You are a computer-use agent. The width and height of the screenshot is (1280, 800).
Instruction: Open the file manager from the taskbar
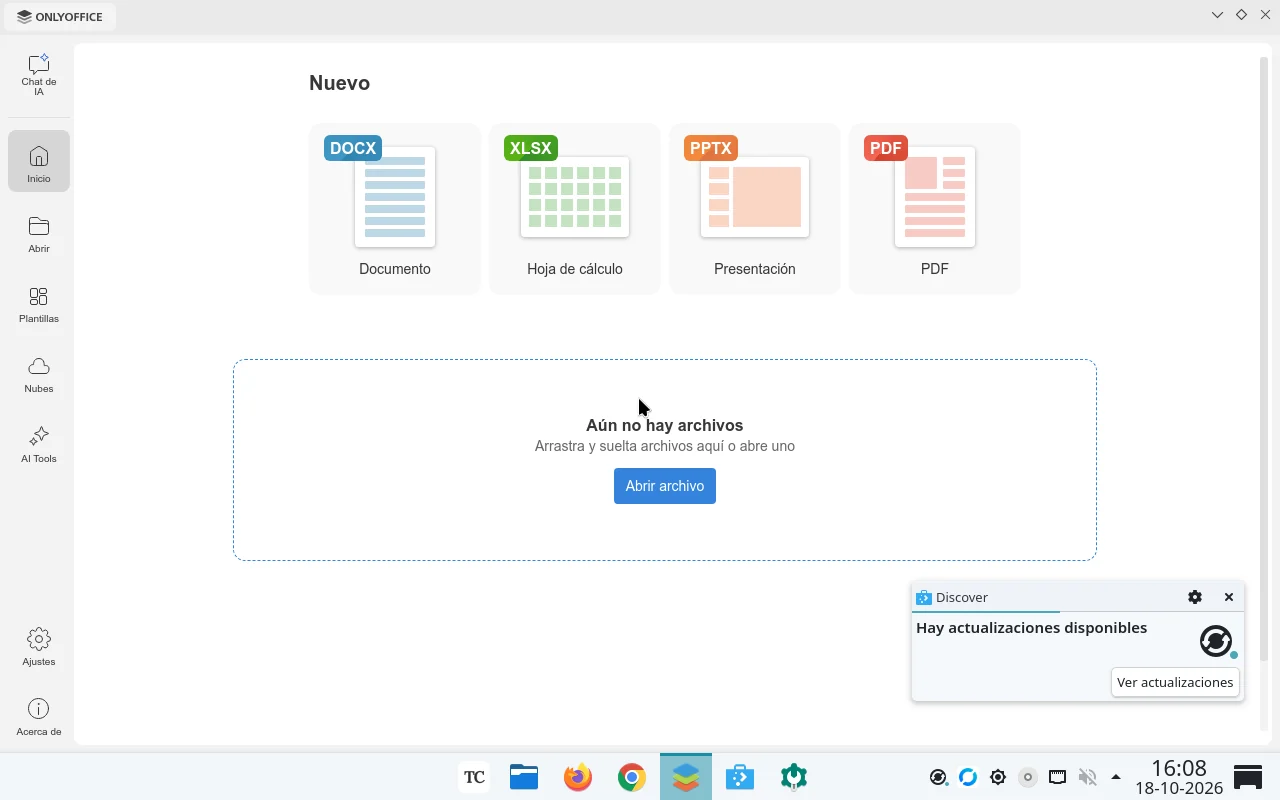click(524, 777)
